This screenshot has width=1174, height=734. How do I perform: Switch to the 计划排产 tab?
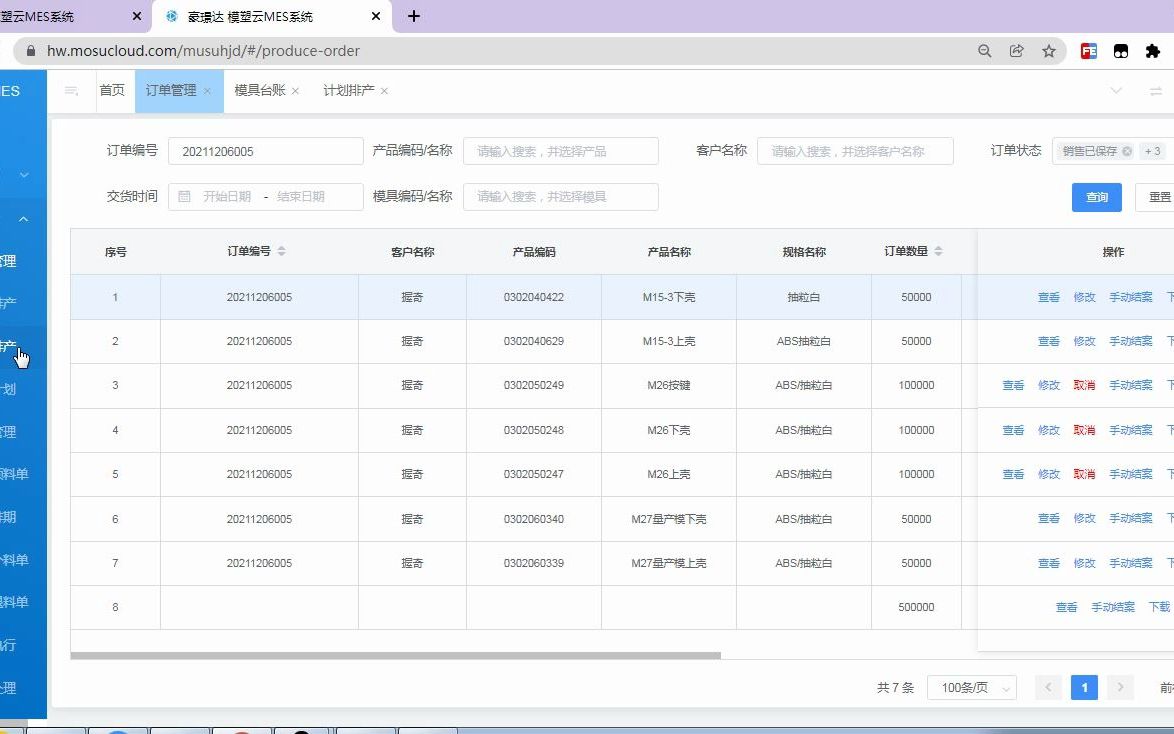(x=347, y=89)
